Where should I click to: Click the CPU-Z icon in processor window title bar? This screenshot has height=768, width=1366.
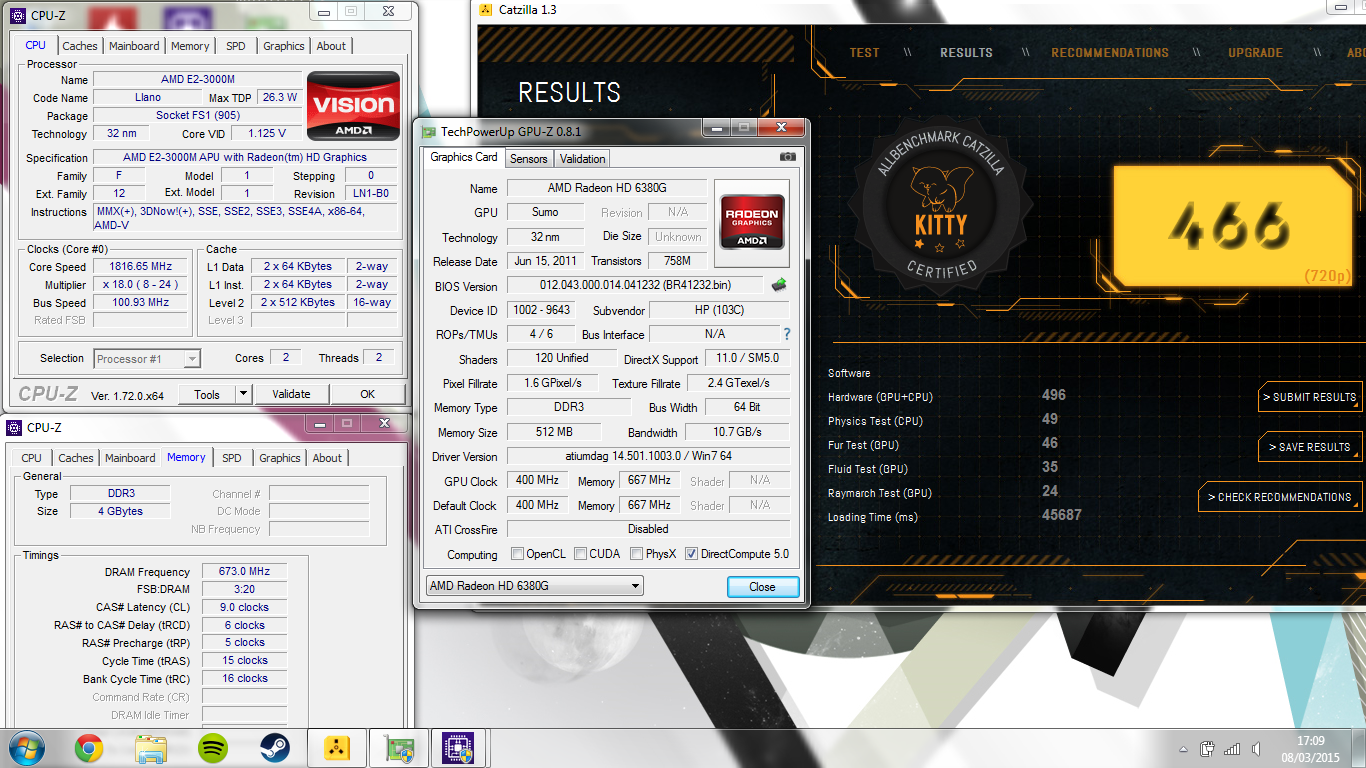point(16,15)
